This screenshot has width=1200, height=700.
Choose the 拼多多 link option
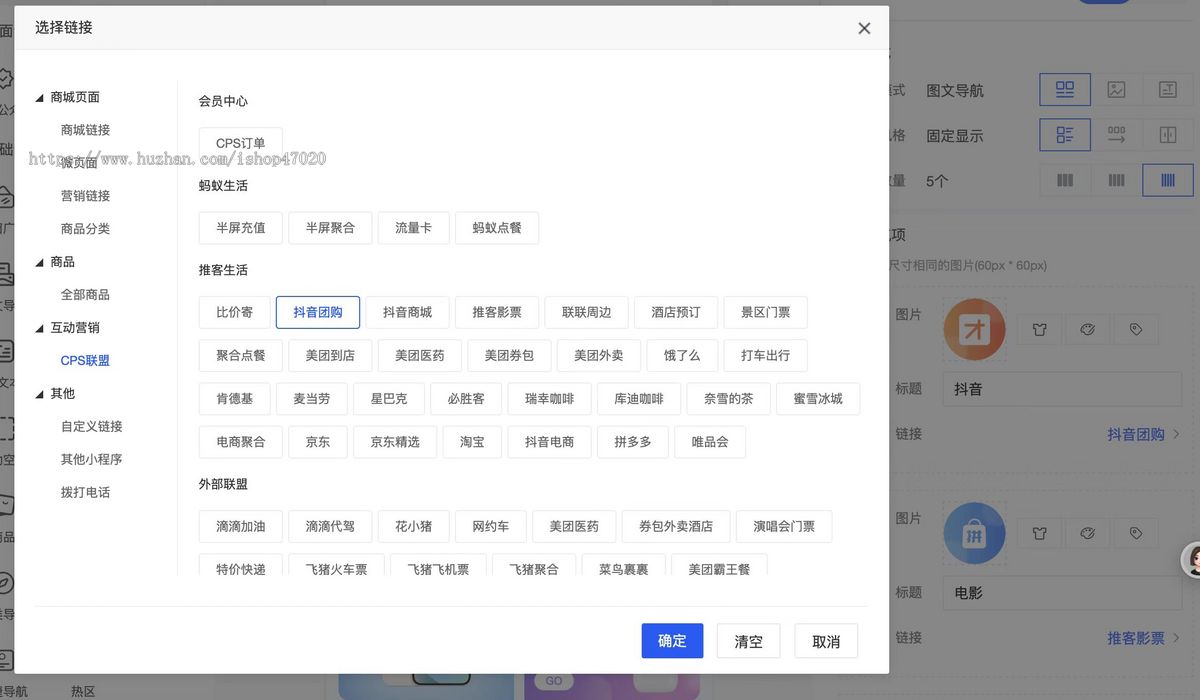[x=634, y=441]
